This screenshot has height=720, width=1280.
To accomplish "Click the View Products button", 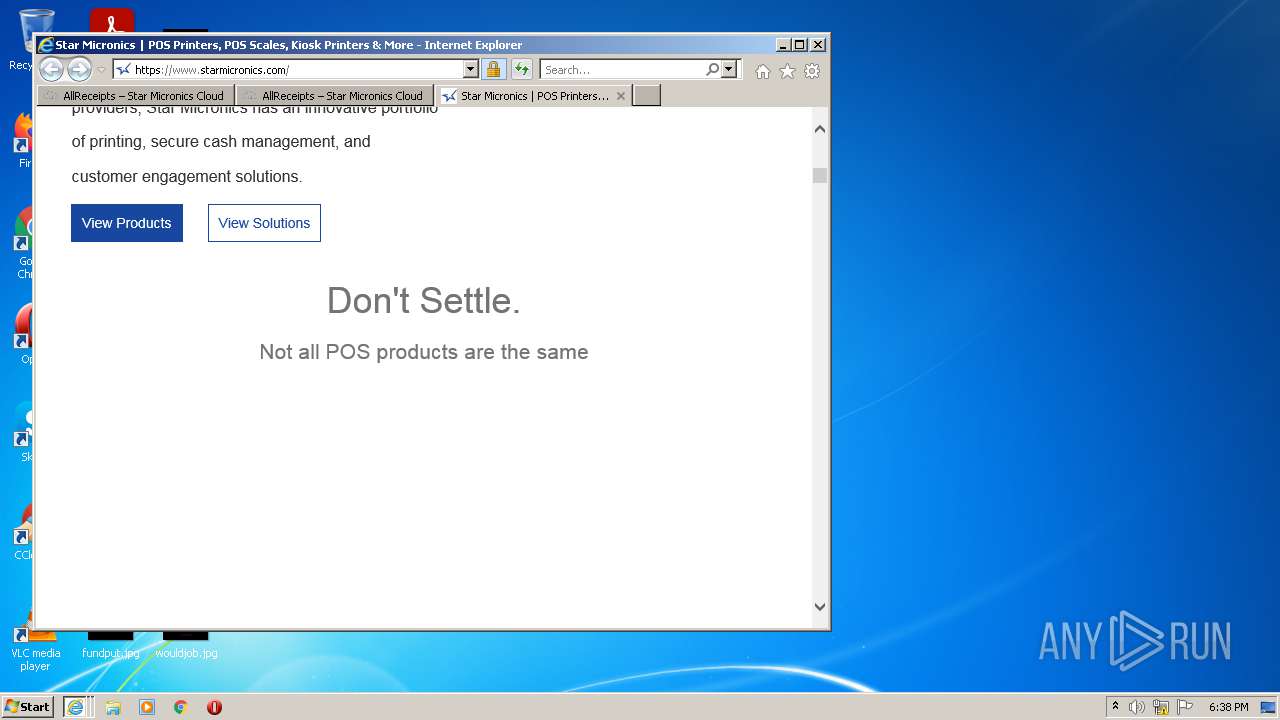I will (x=127, y=223).
